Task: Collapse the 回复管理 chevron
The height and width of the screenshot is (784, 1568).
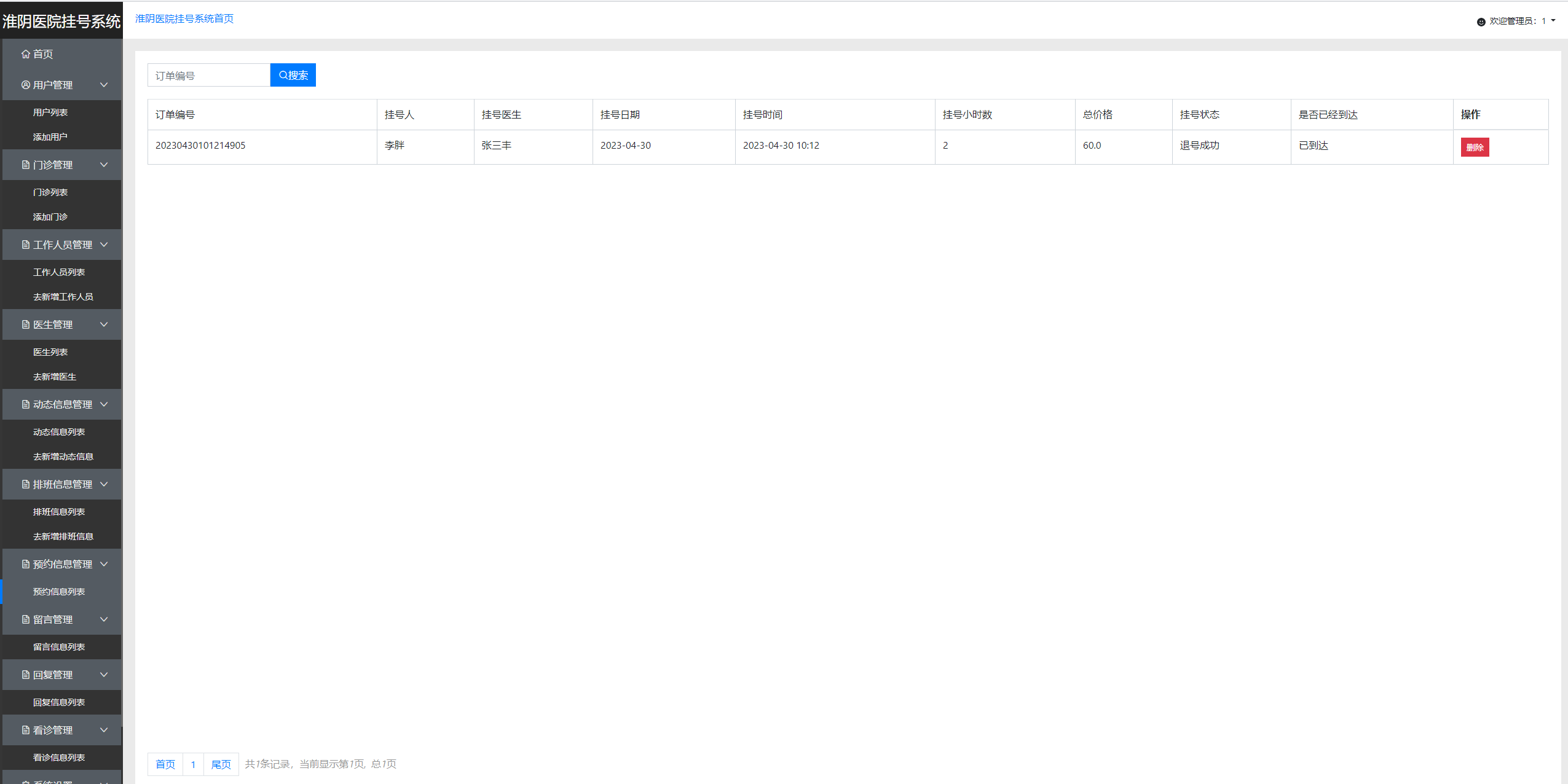Action: pos(104,675)
